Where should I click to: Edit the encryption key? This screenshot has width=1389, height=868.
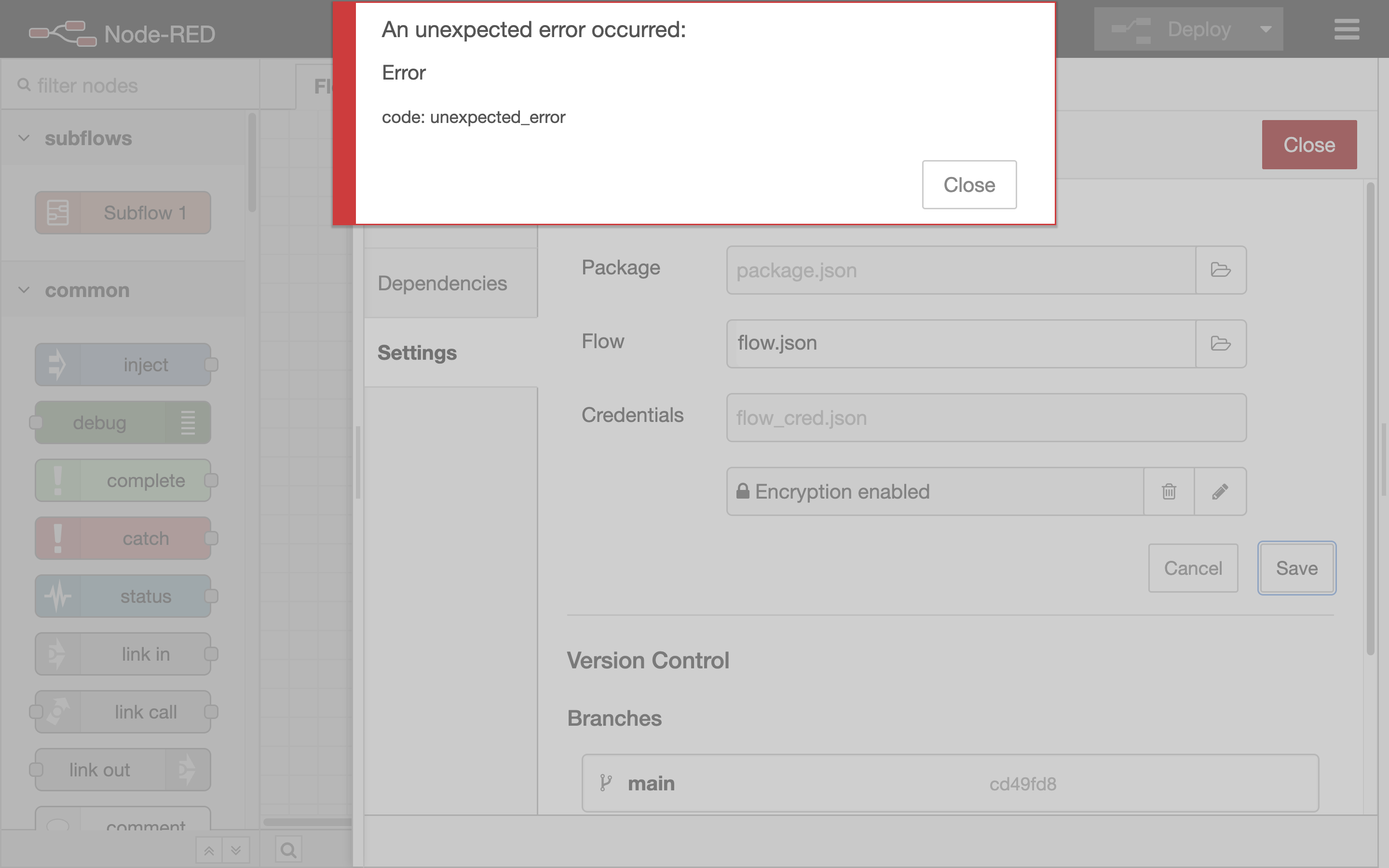pyautogui.click(x=1220, y=491)
